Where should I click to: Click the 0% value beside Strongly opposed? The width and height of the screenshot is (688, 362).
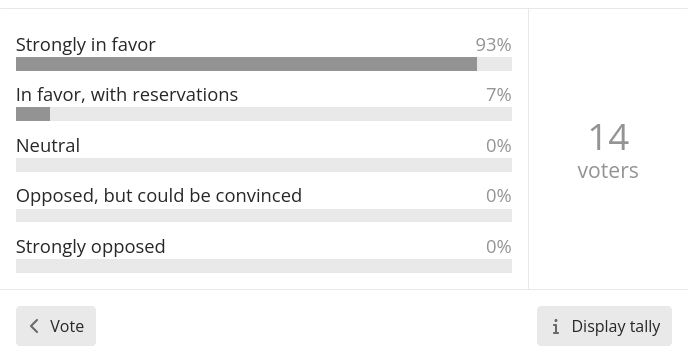[x=499, y=247]
